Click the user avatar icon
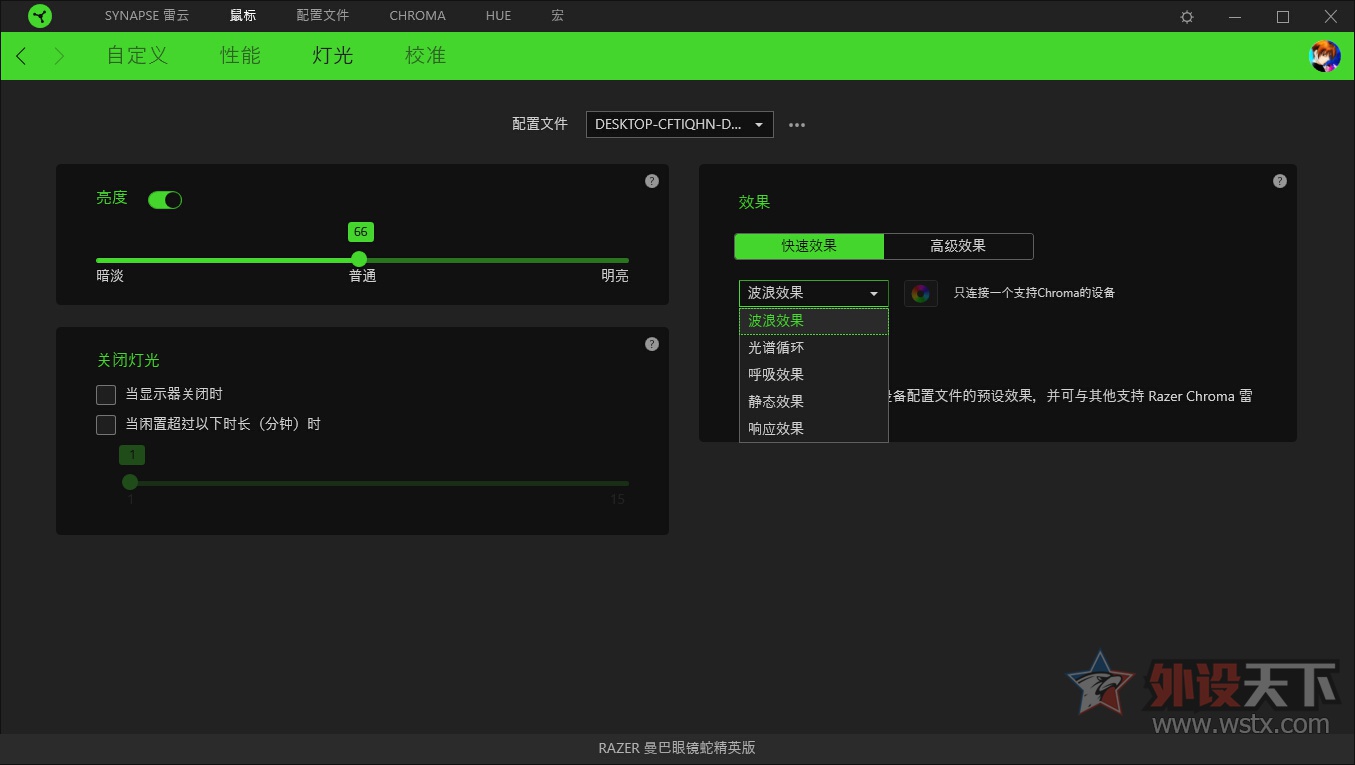The width and height of the screenshot is (1355, 765). coord(1324,56)
